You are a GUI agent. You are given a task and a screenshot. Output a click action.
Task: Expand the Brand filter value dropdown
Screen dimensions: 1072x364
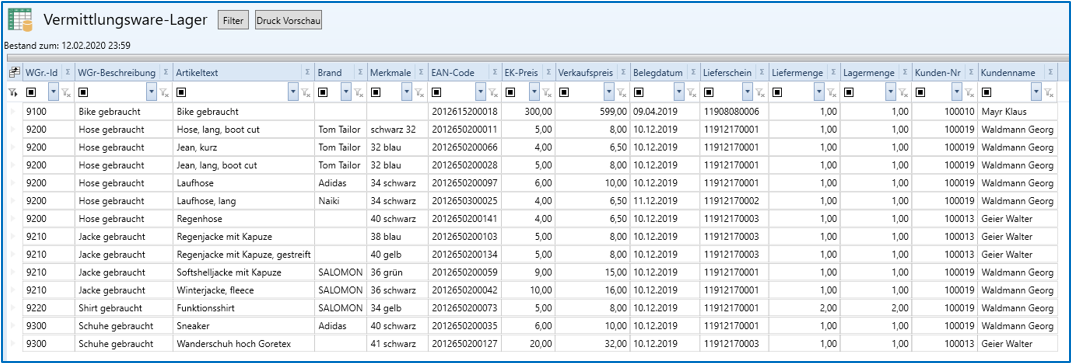tap(345, 92)
